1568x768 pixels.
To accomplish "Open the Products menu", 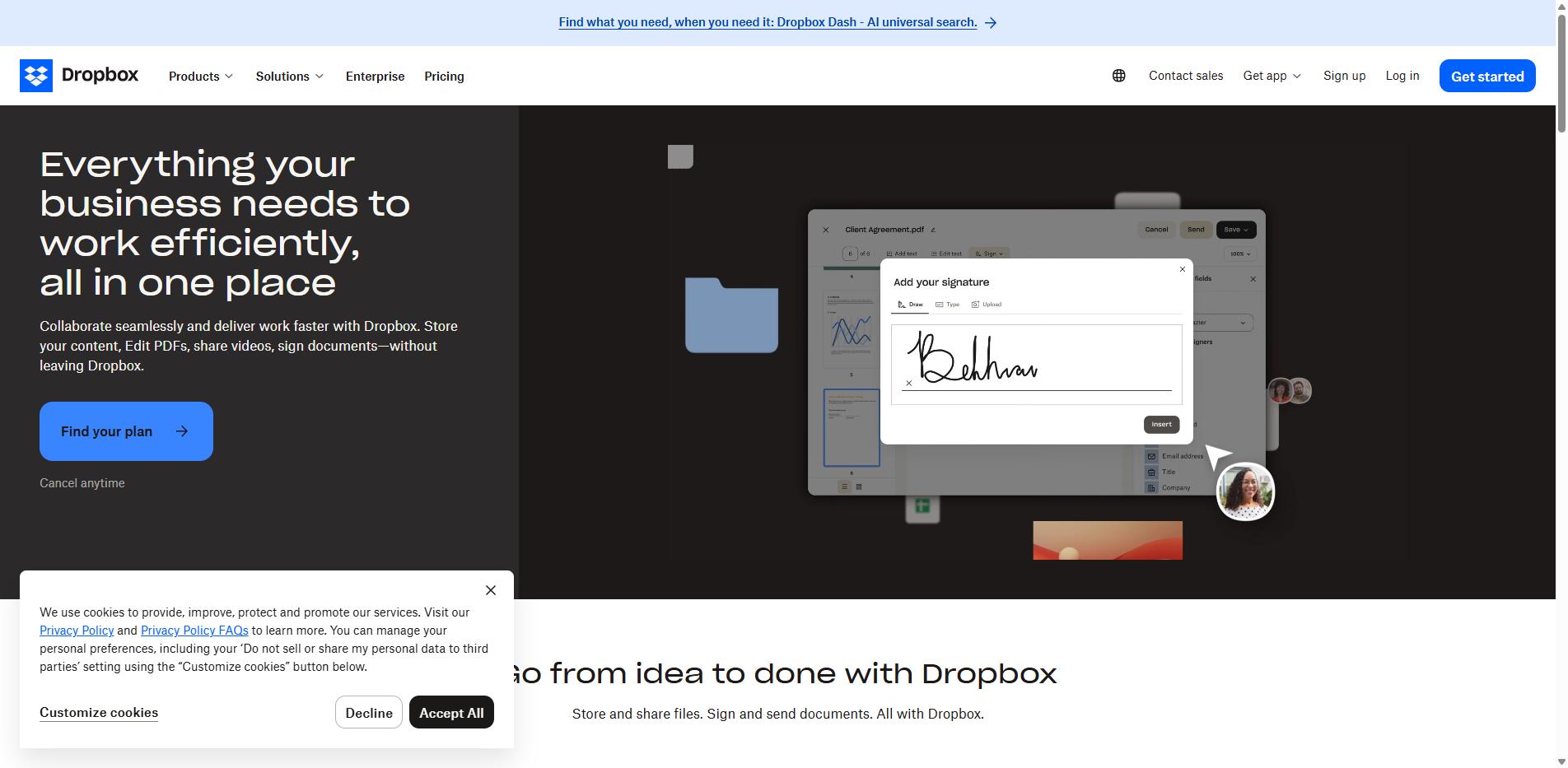I will coord(200,76).
